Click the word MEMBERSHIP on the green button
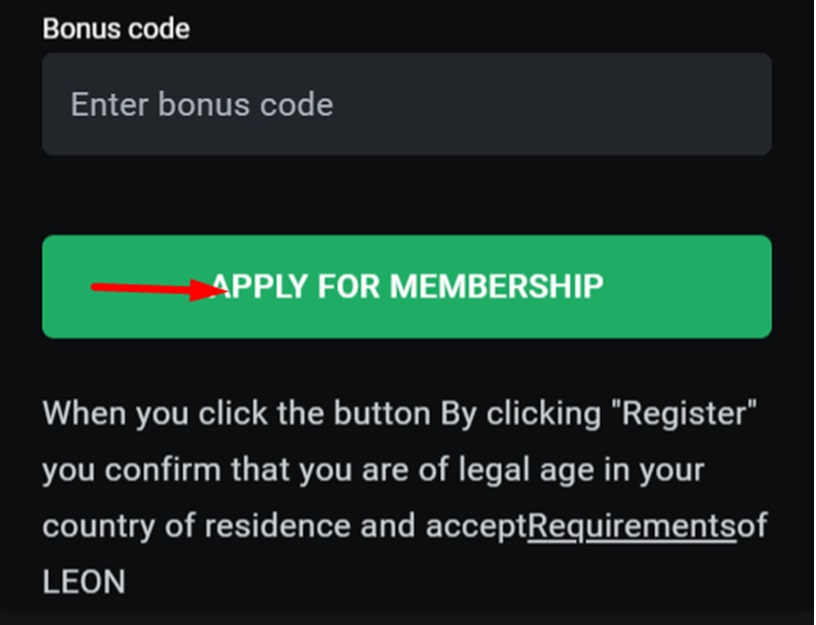This screenshot has width=816, height=625. pyautogui.click(x=496, y=287)
